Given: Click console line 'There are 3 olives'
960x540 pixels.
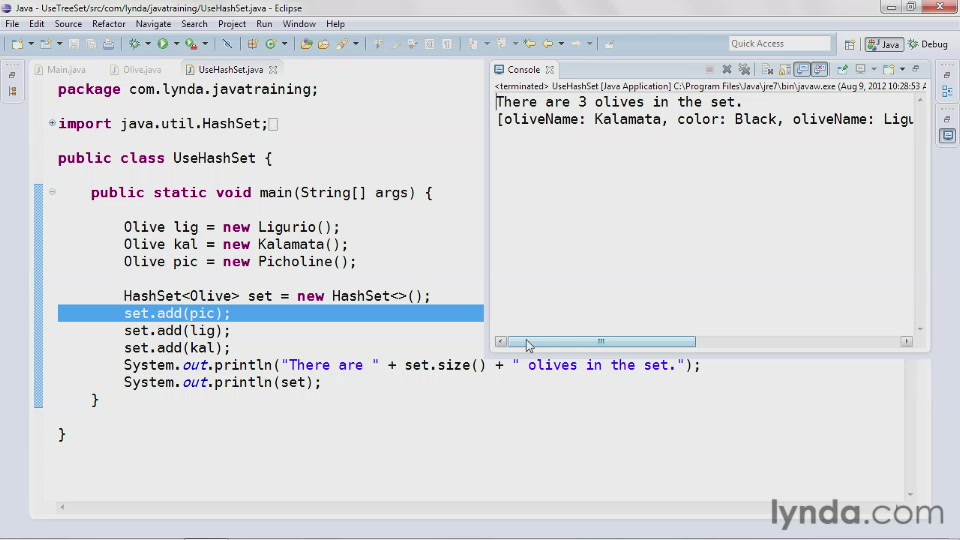Looking at the screenshot, I should pyautogui.click(x=618, y=102).
